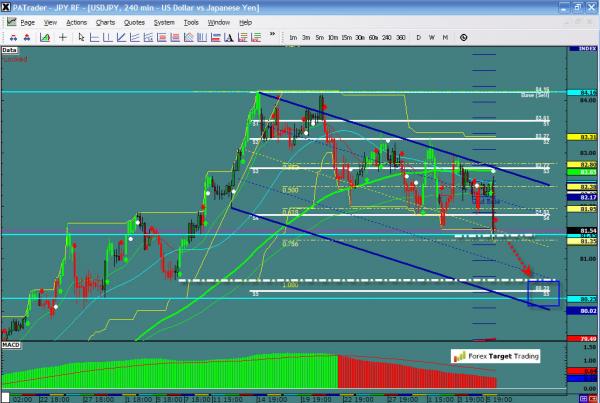Click the Data label at chart top-left
Viewport: 600px width, 403px height.
click(x=10, y=48)
